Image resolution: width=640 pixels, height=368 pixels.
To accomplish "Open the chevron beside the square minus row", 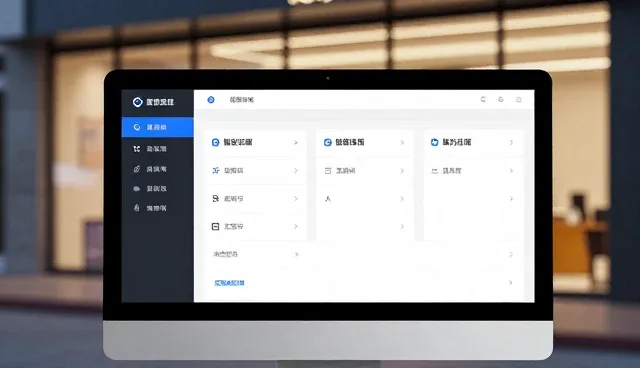I will pyautogui.click(x=296, y=226).
